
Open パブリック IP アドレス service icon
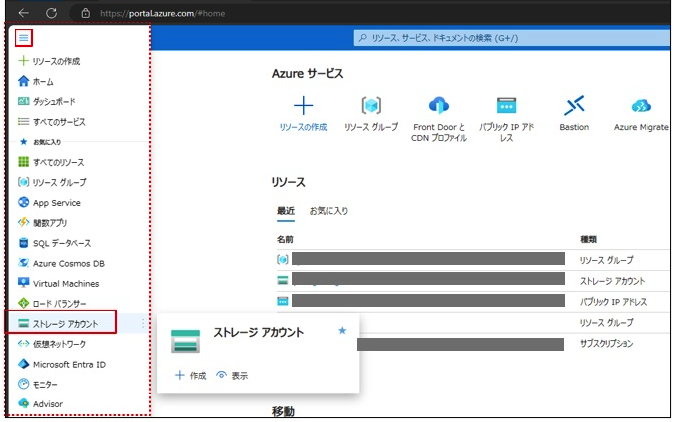point(506,106)
